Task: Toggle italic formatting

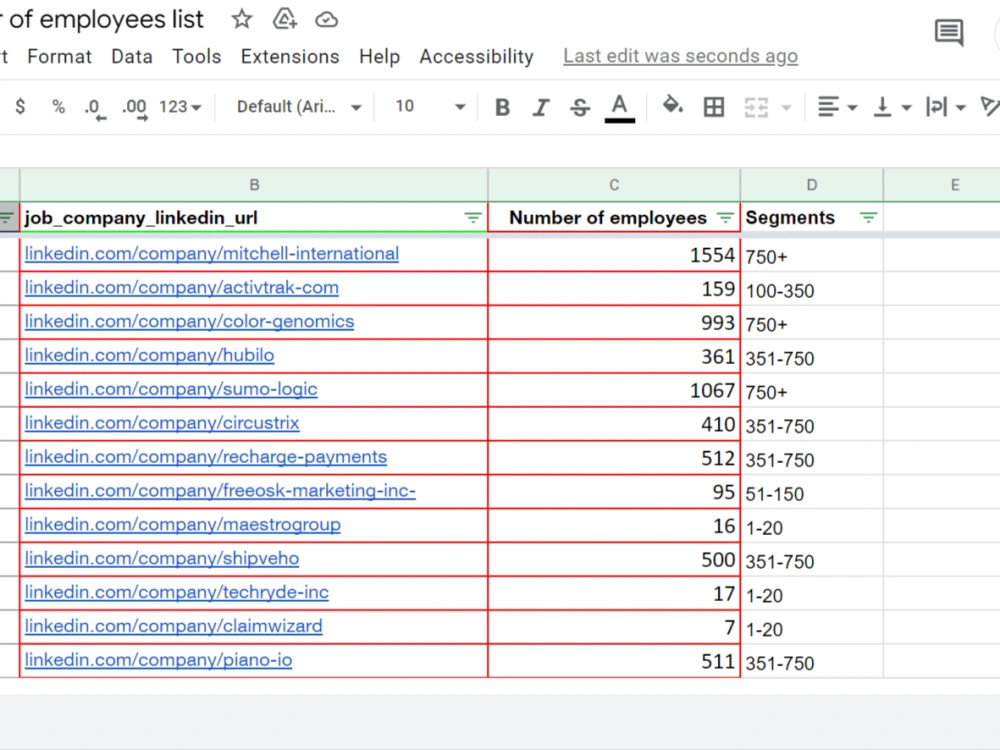Action: tap(541, 107)
